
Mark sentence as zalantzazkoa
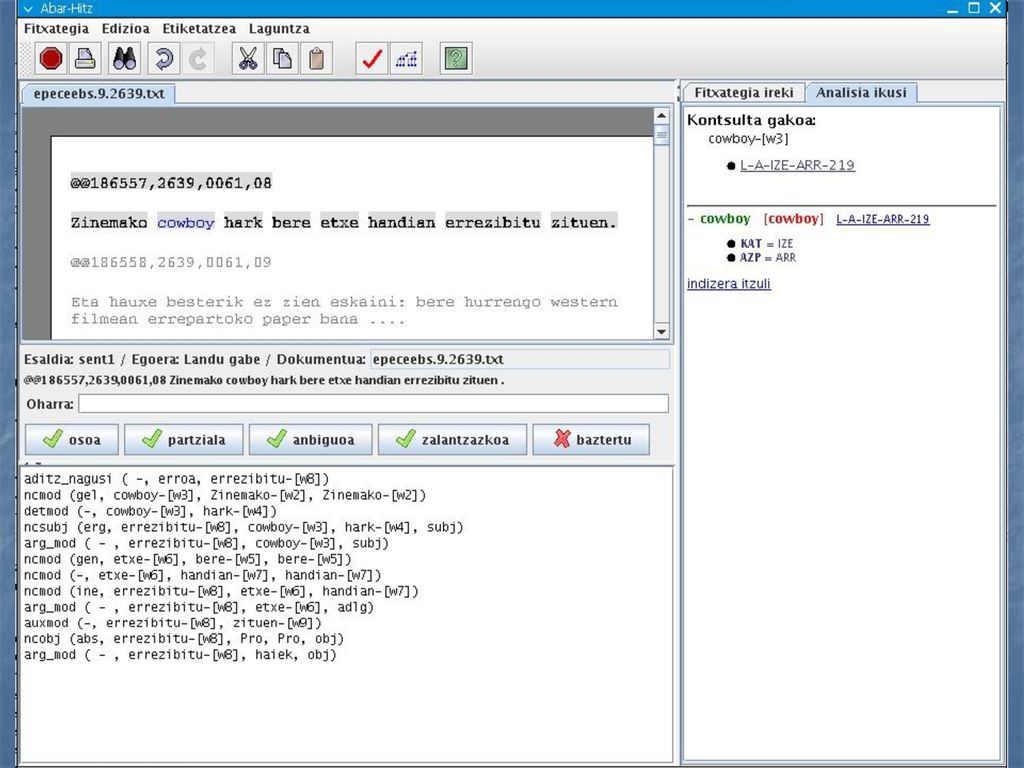click(x=452, y=440)
